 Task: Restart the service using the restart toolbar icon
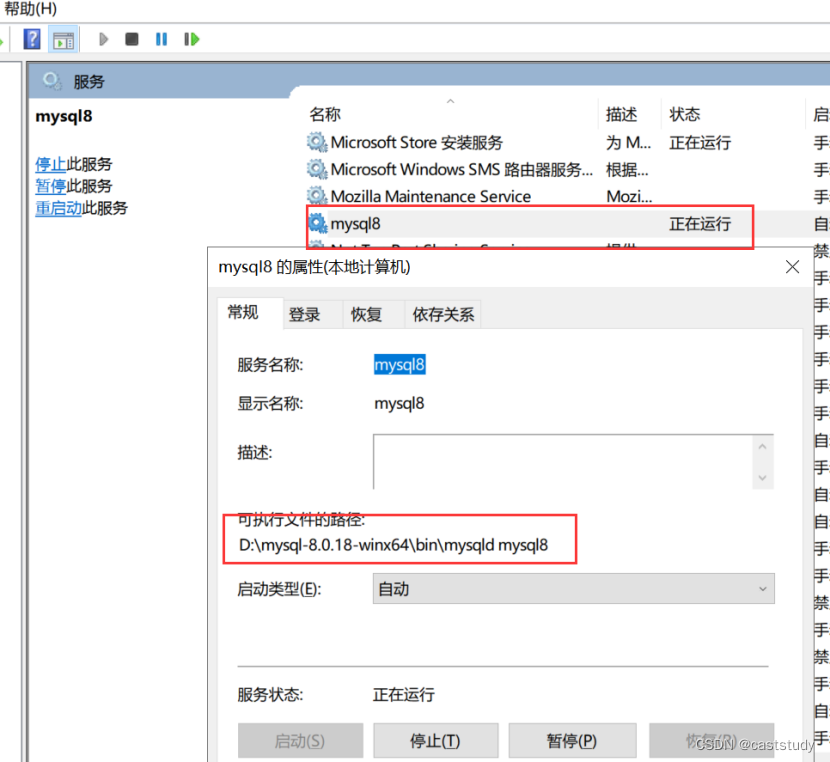pyautogui.click(x=190, y=39)
